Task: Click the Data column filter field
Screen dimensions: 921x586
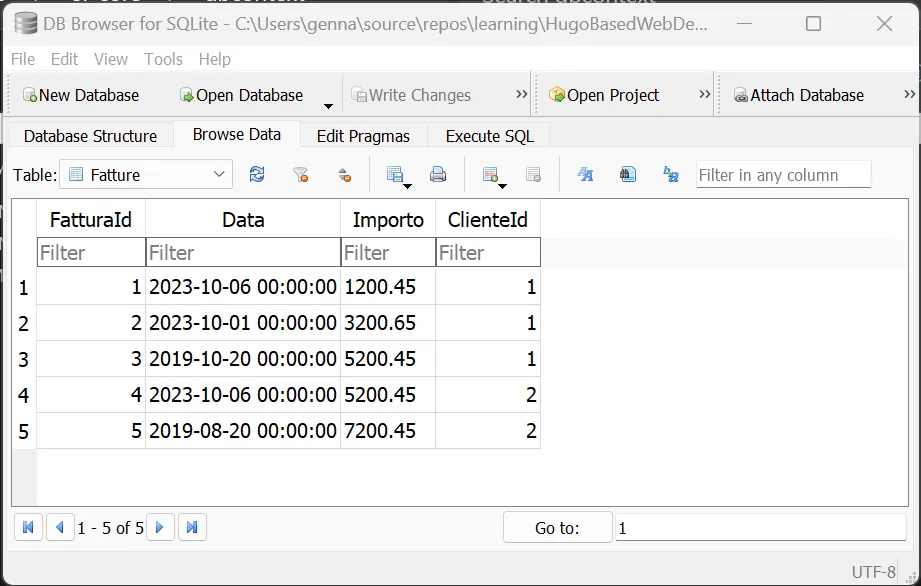Action: [x=243, y=252]
